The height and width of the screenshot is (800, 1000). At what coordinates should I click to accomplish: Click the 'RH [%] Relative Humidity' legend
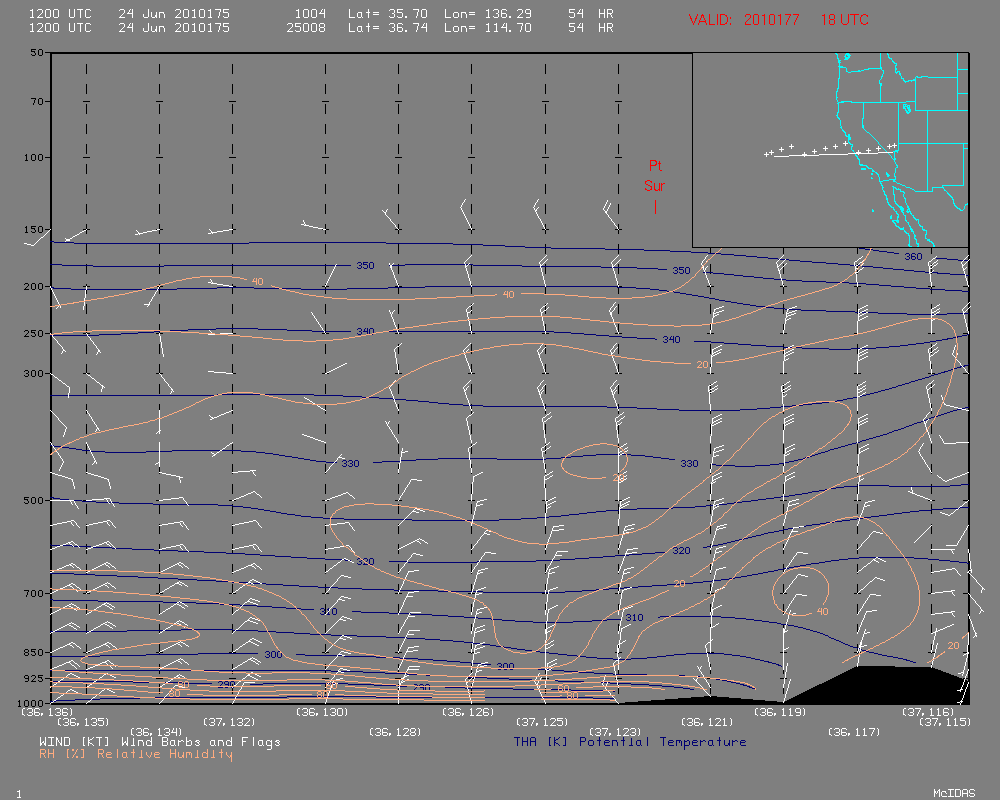click(x=136, y=754)
